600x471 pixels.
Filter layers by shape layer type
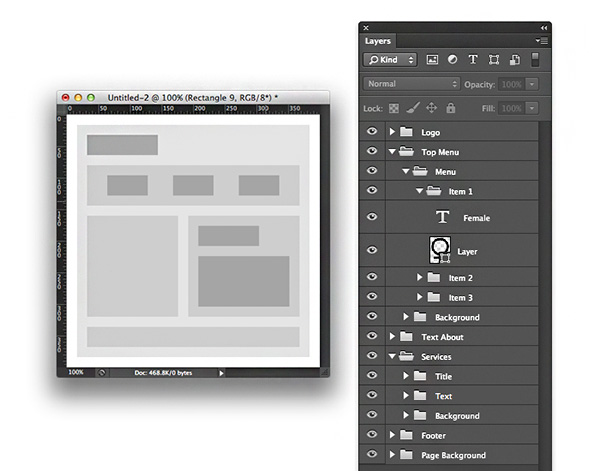[x=492, y=60]
